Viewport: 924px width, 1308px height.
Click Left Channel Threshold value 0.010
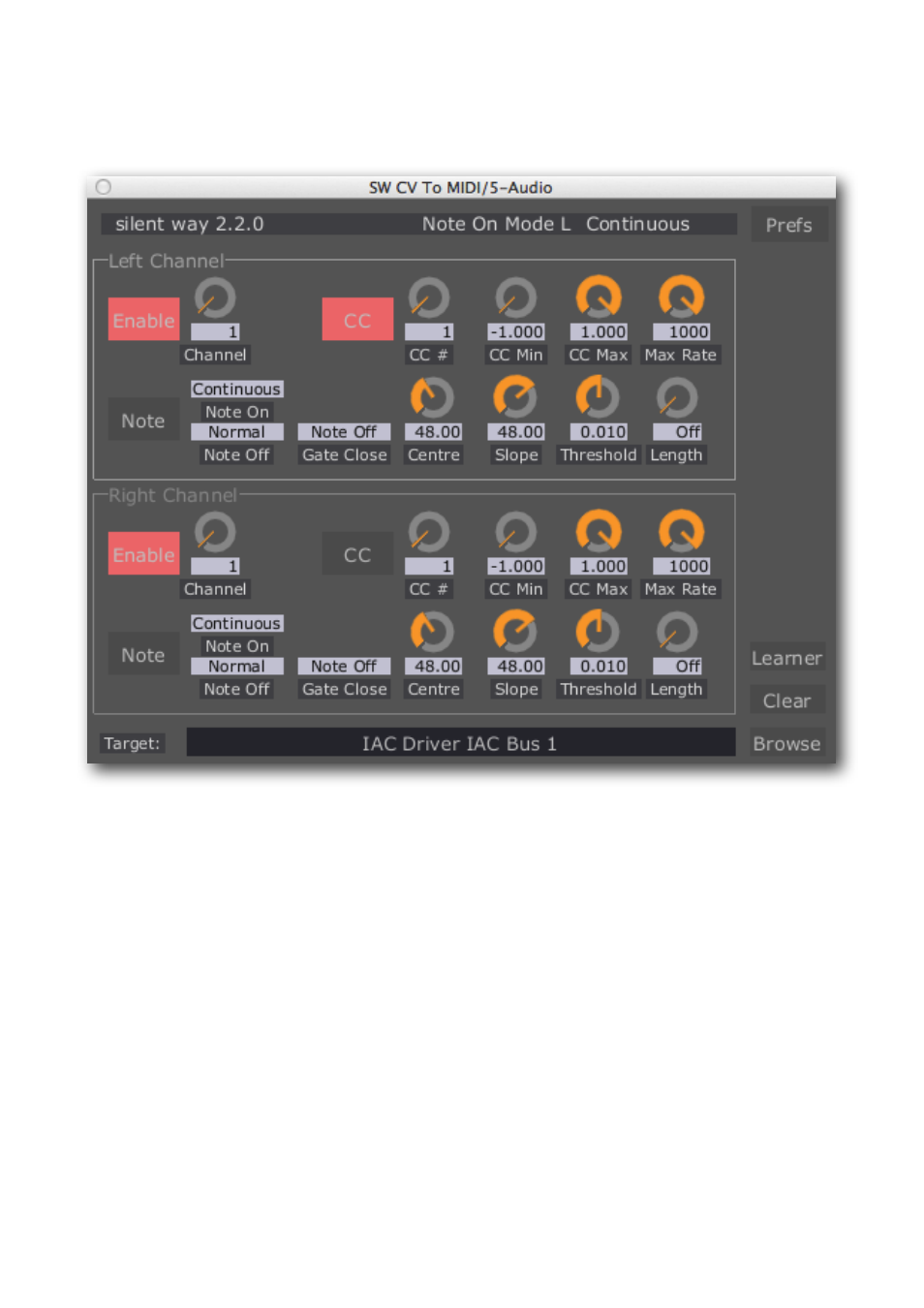599,432
